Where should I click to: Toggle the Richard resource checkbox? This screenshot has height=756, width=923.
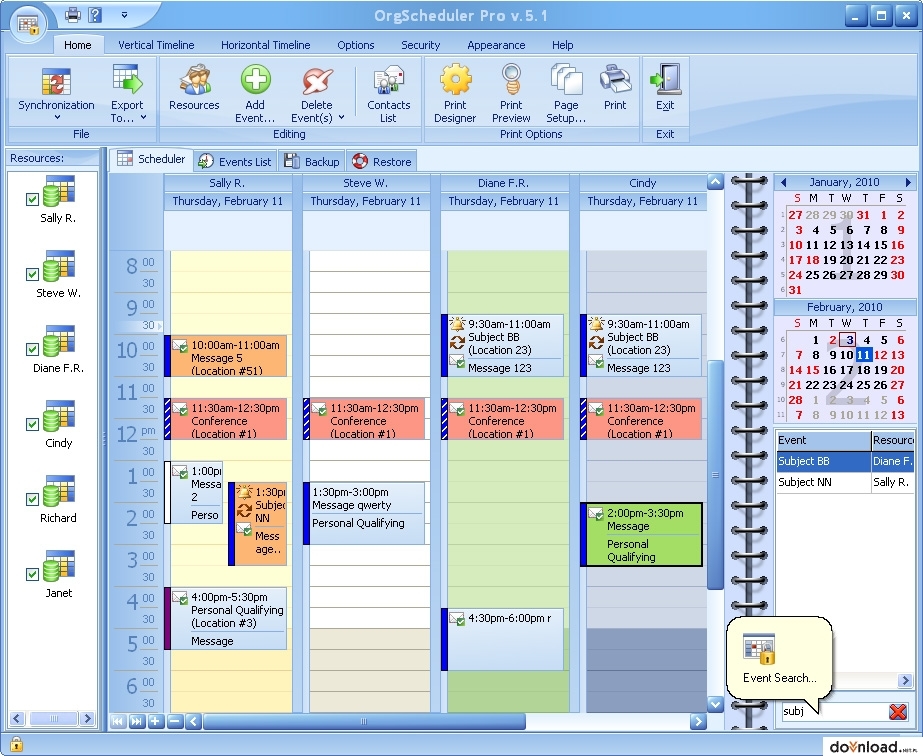32,499
